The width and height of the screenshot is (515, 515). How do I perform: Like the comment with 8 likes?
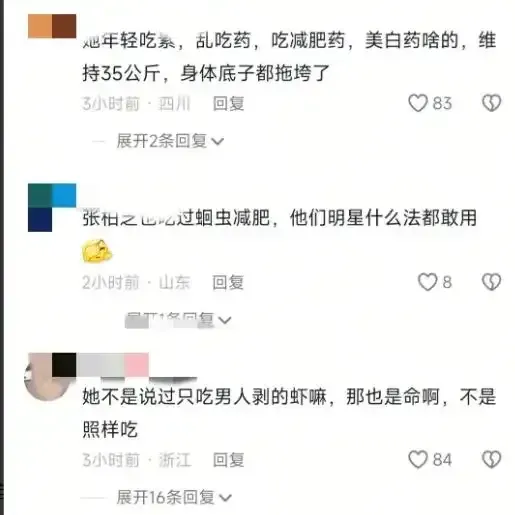click(427, 282)
